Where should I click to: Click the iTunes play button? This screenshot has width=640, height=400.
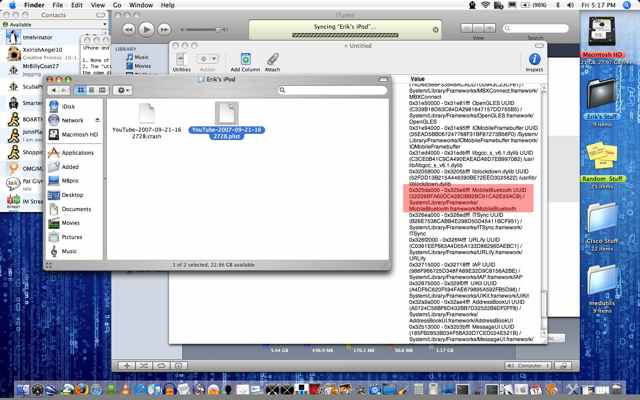146,29
